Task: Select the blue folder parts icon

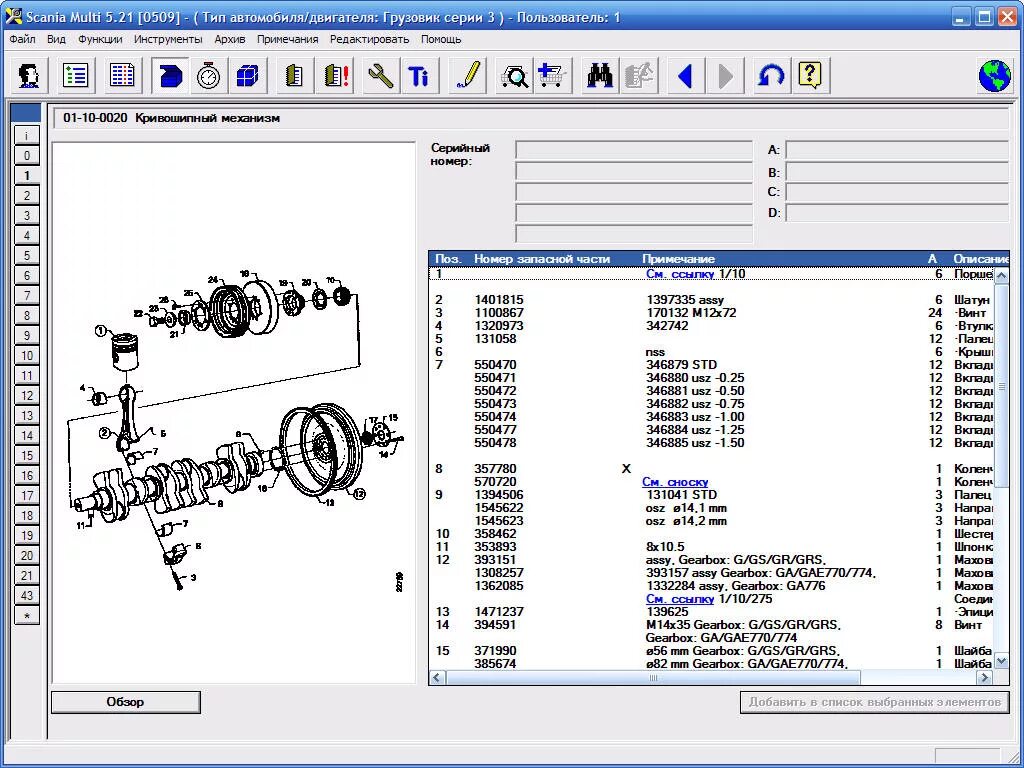Action: 170,76
